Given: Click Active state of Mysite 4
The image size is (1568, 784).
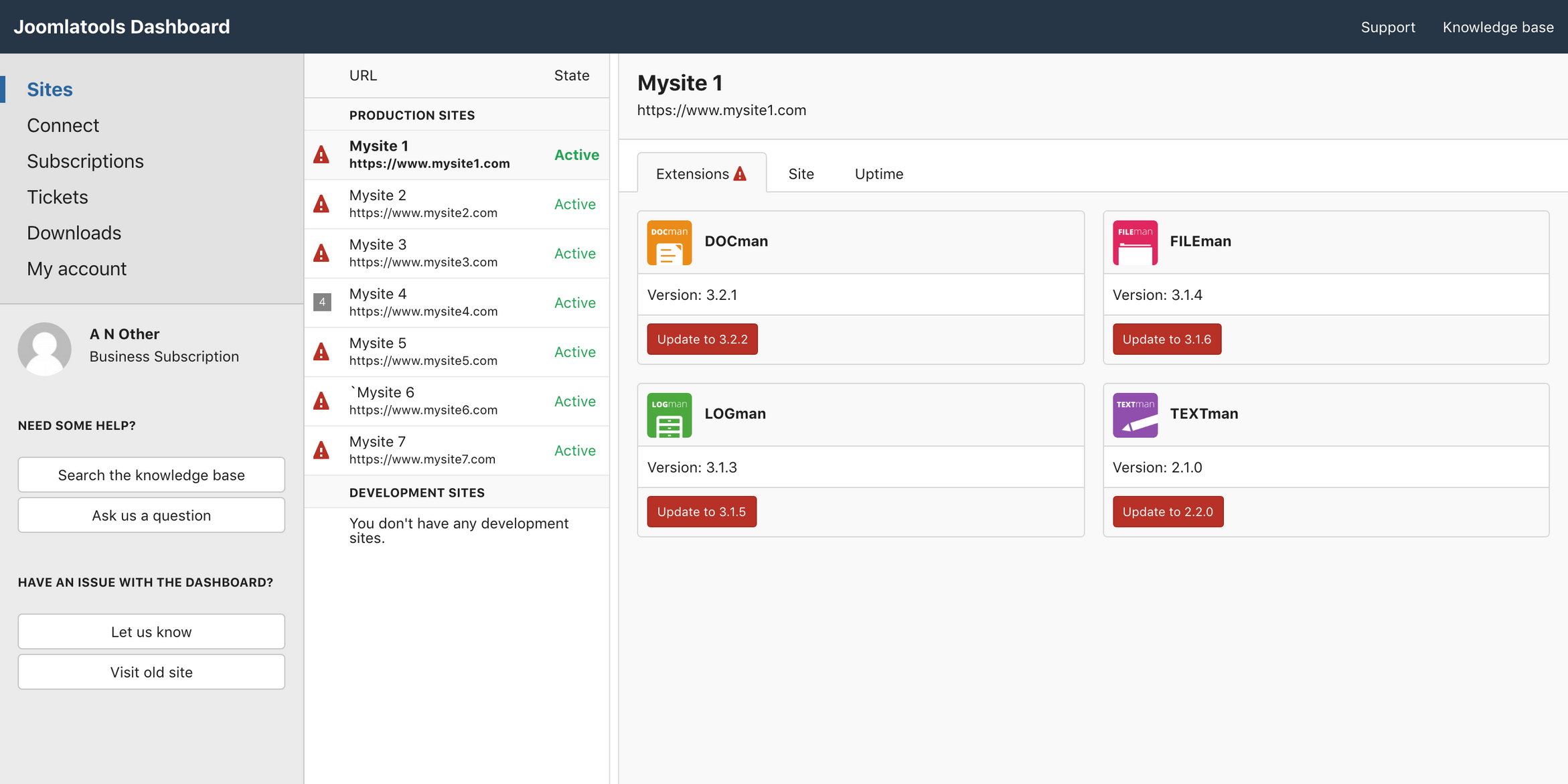Looking at the screenshot, I should [574, 303].
